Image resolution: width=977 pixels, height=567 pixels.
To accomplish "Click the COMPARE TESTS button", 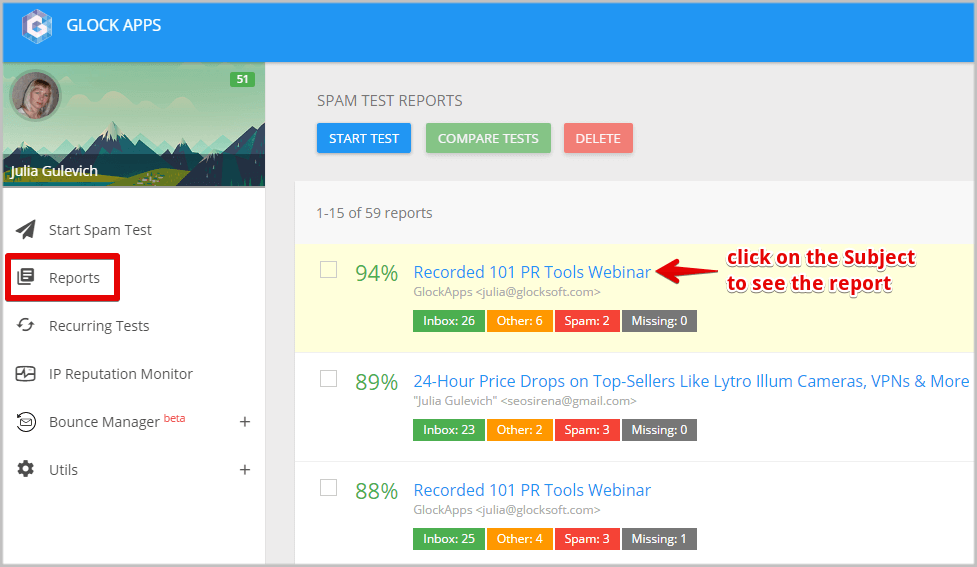I will tap(488, 138).
